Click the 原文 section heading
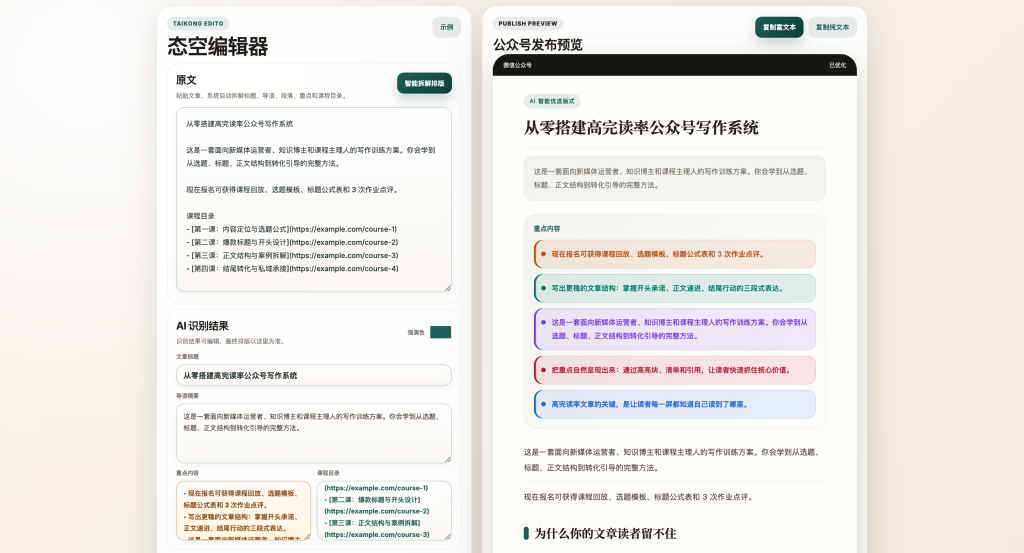Screen dimensions: 1024x553 coord(186,80)
